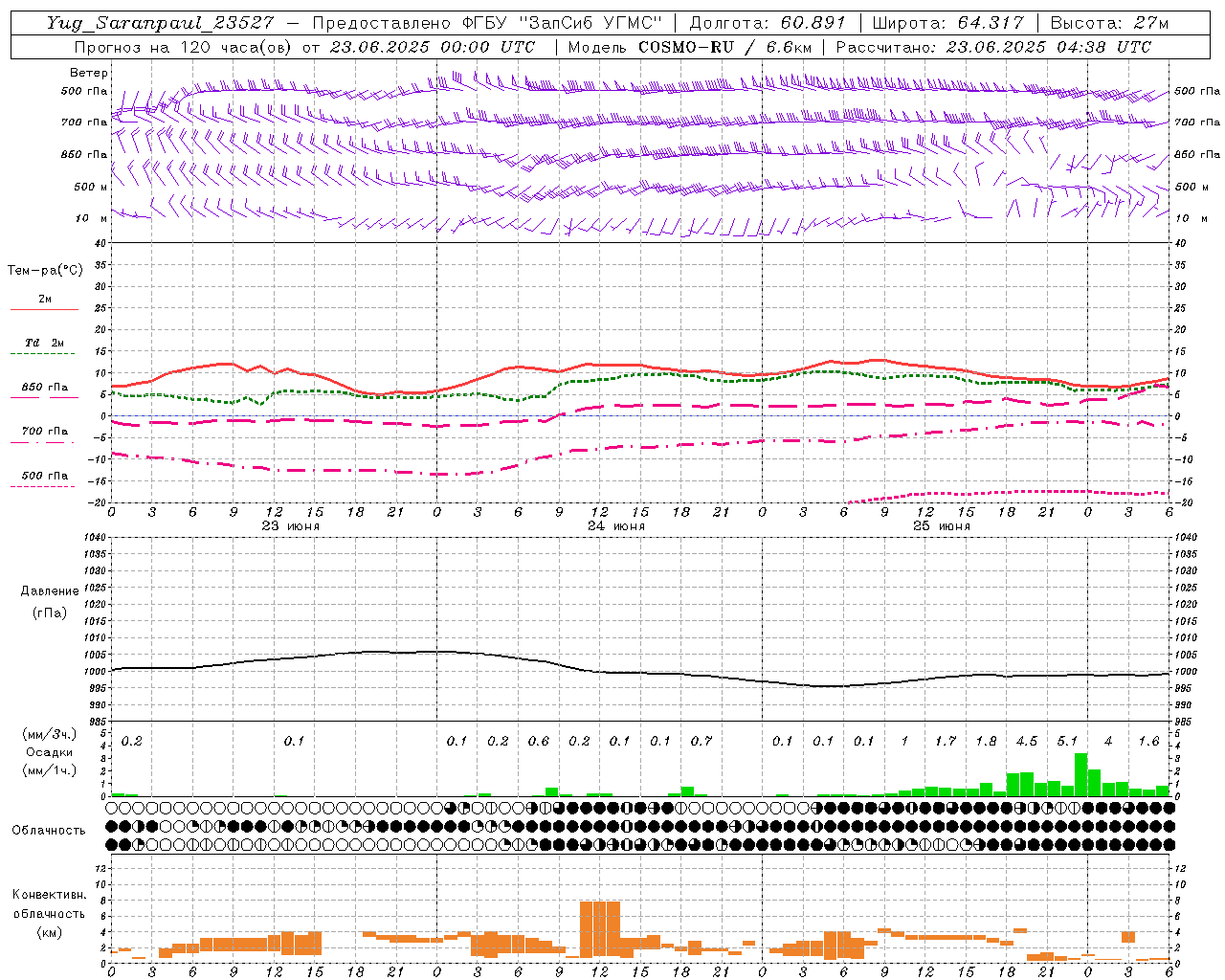Click the 1.6 precipitation value

click(1148, 741)
